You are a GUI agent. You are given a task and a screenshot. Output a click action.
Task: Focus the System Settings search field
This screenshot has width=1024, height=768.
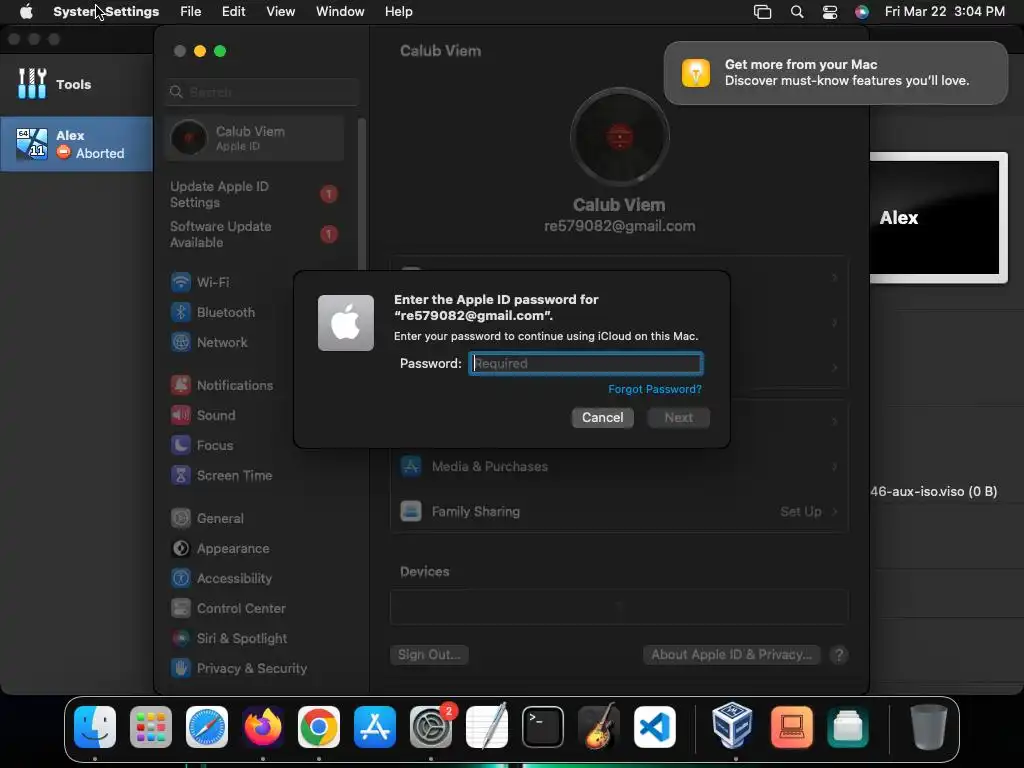tap(262, 92)
